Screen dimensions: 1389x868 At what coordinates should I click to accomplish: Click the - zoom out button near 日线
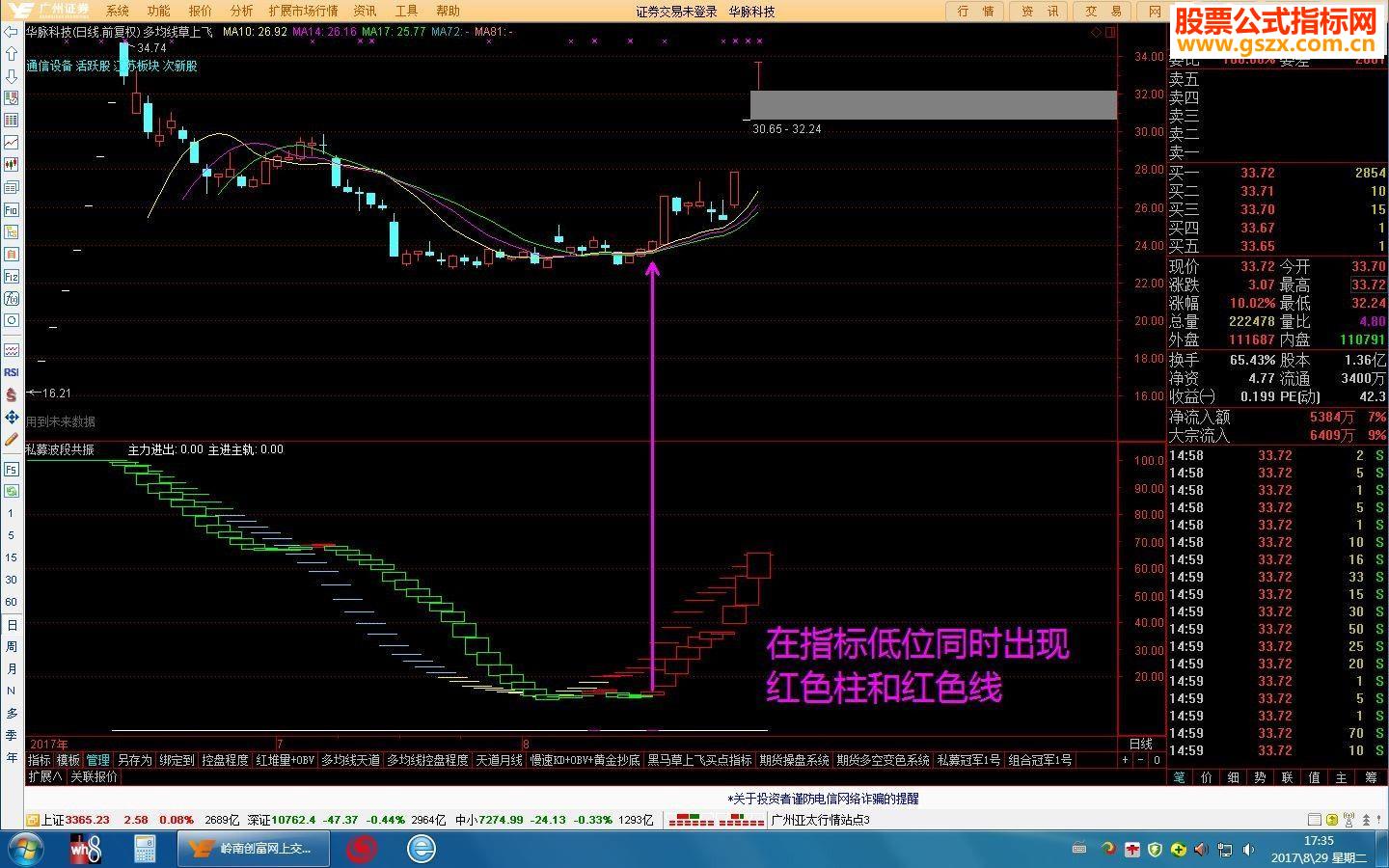tap(1140, 760)
